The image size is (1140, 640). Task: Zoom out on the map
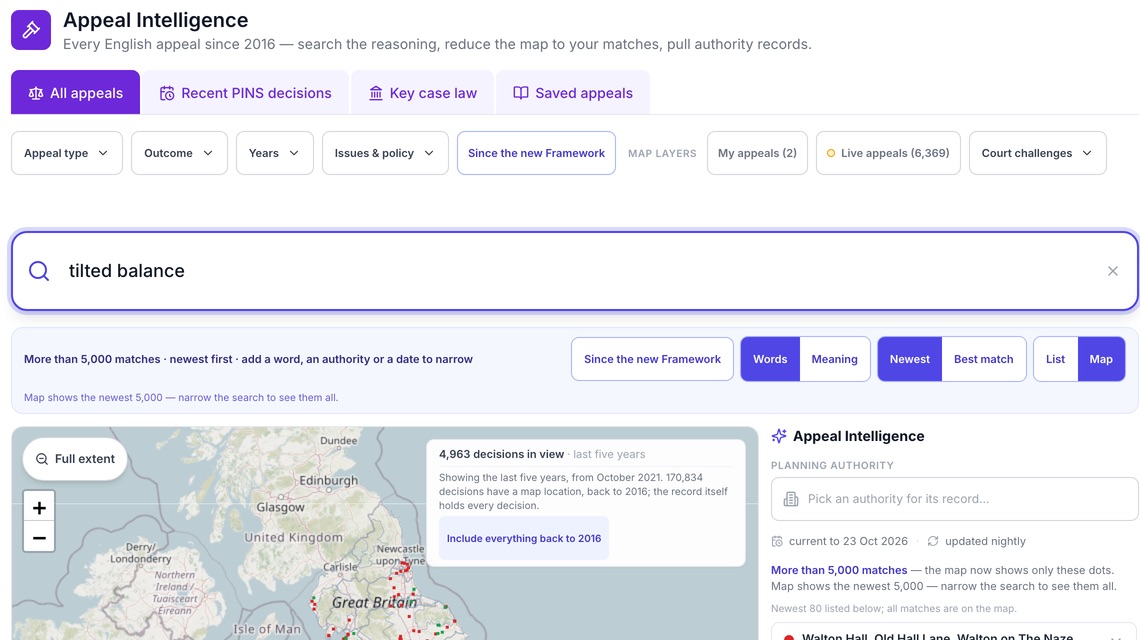coord(39,538)
